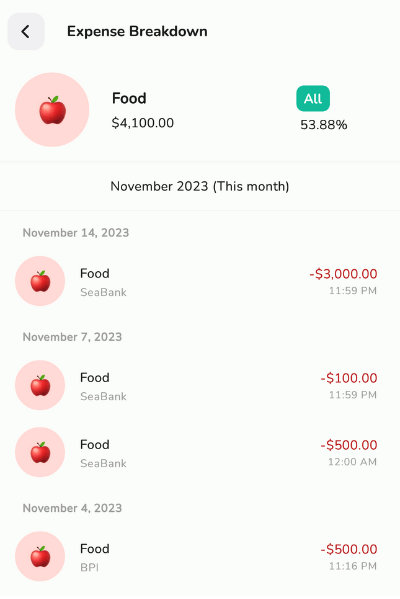Click the BPI account label
Screen dimensions: 400x599
pyautogui.click(x=89, y=568)
